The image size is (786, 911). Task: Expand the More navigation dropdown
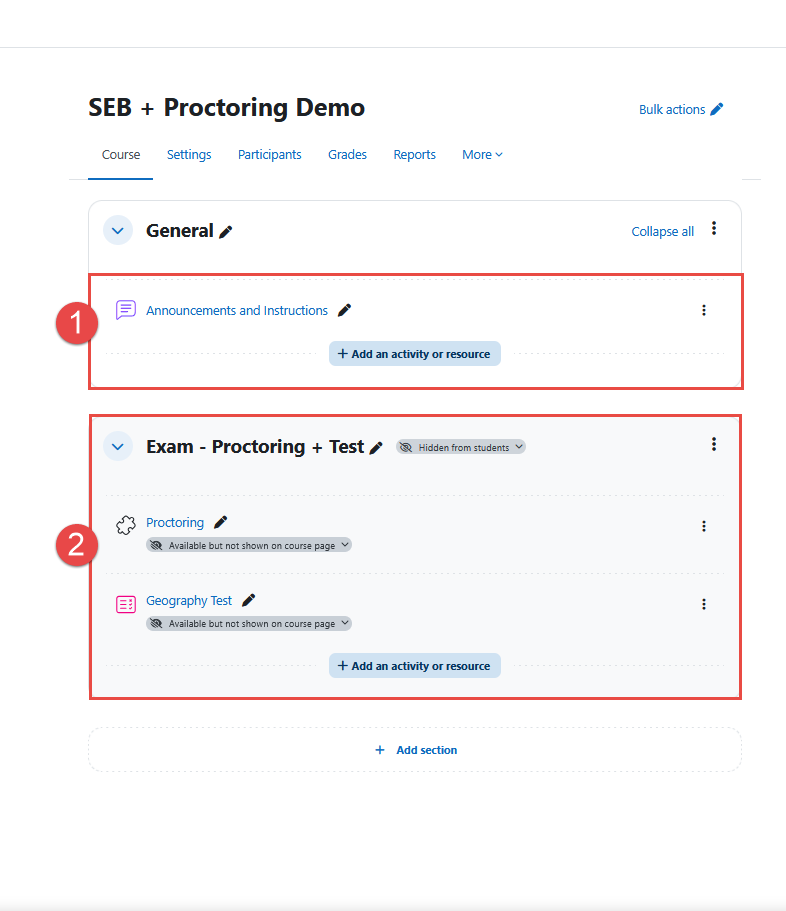coord(482,155)
